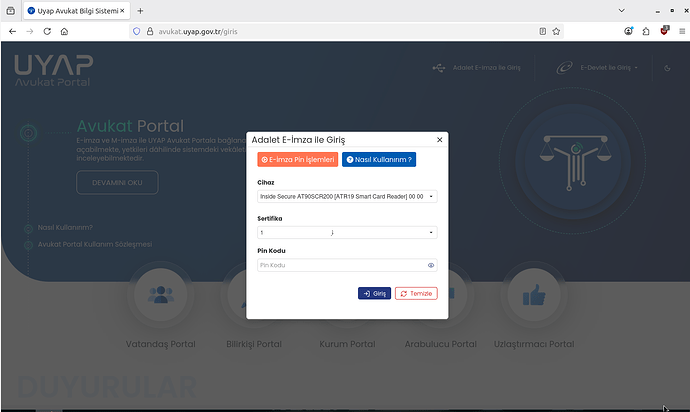Bookmark this page with the star
The width and height of the screenshot is (690, 412).
pos(556,31)
